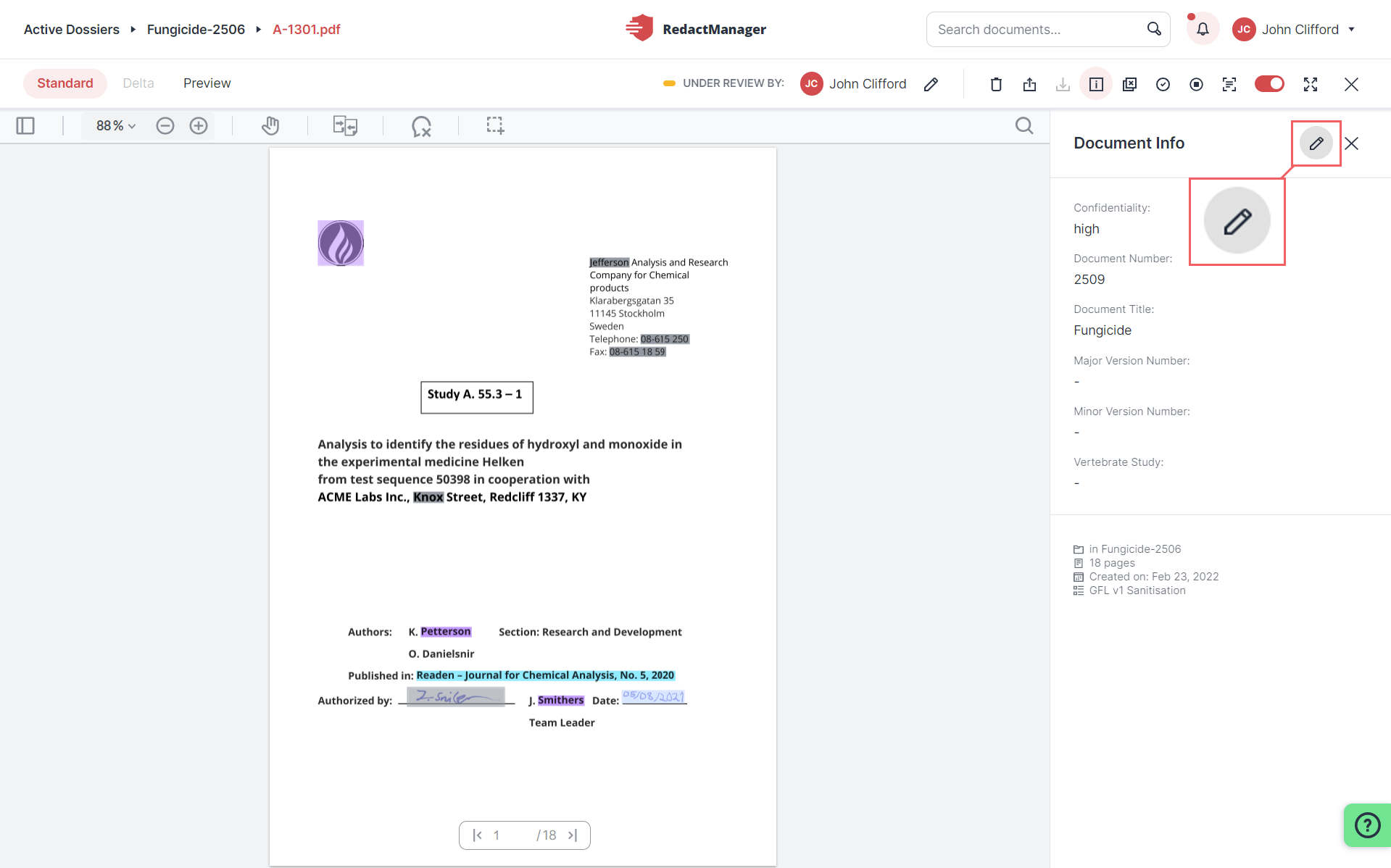Click the highlighted Readen journal reference
Viewport: 1391px width, 868px height.
click(545, 675)
